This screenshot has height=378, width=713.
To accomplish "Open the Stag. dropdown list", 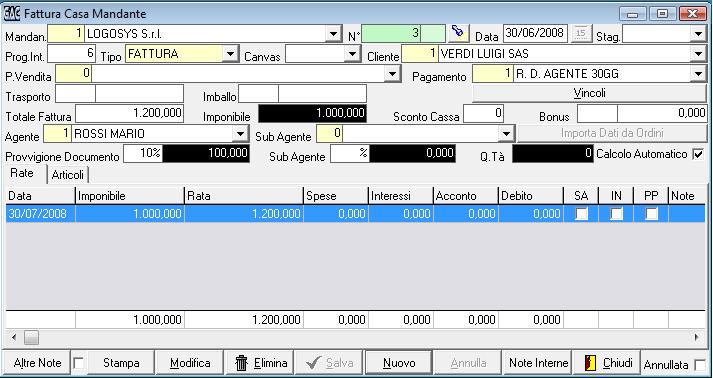I will 698,34.
